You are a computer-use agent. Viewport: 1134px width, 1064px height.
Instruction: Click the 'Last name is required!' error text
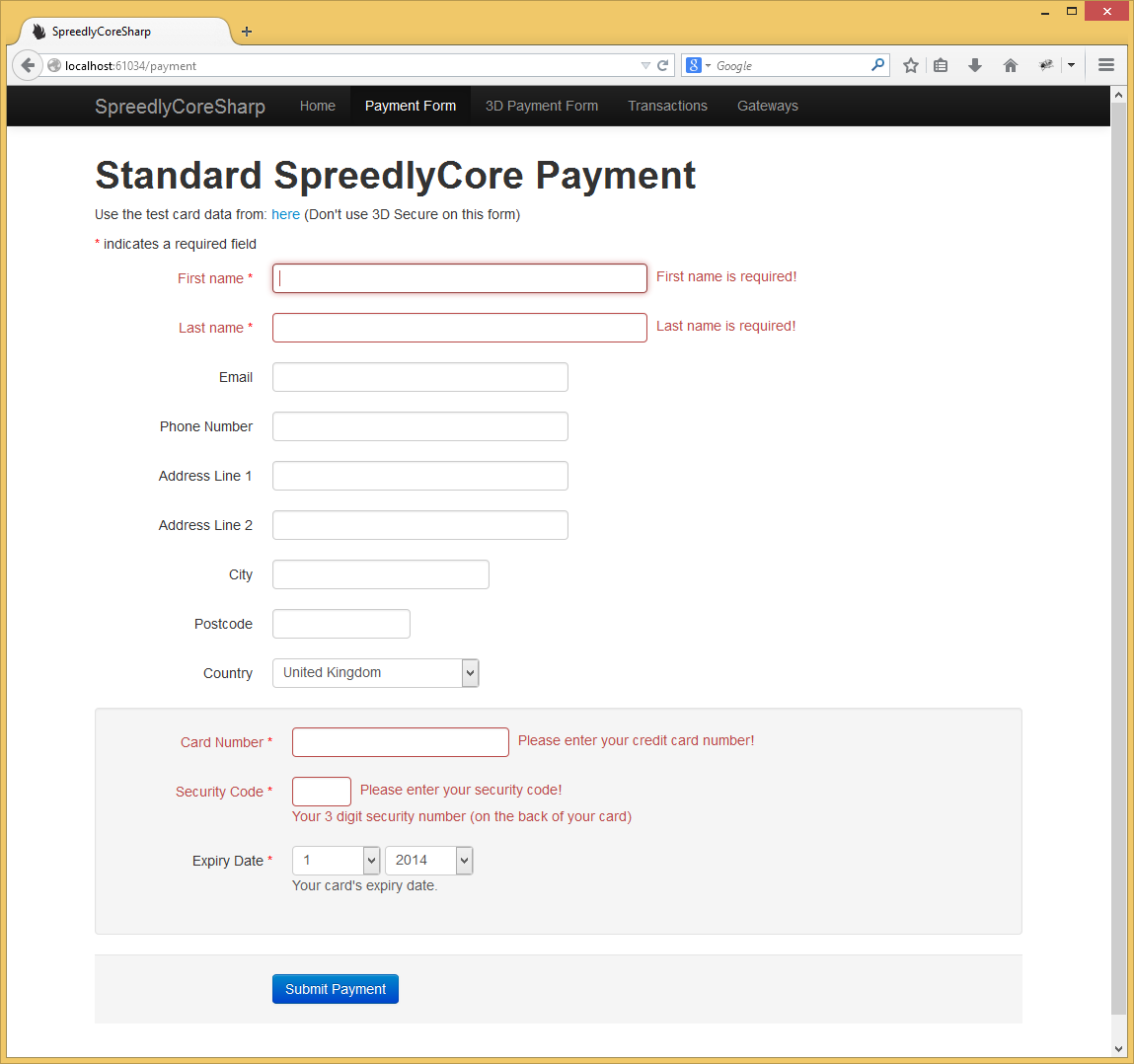[x=726, y=326]
